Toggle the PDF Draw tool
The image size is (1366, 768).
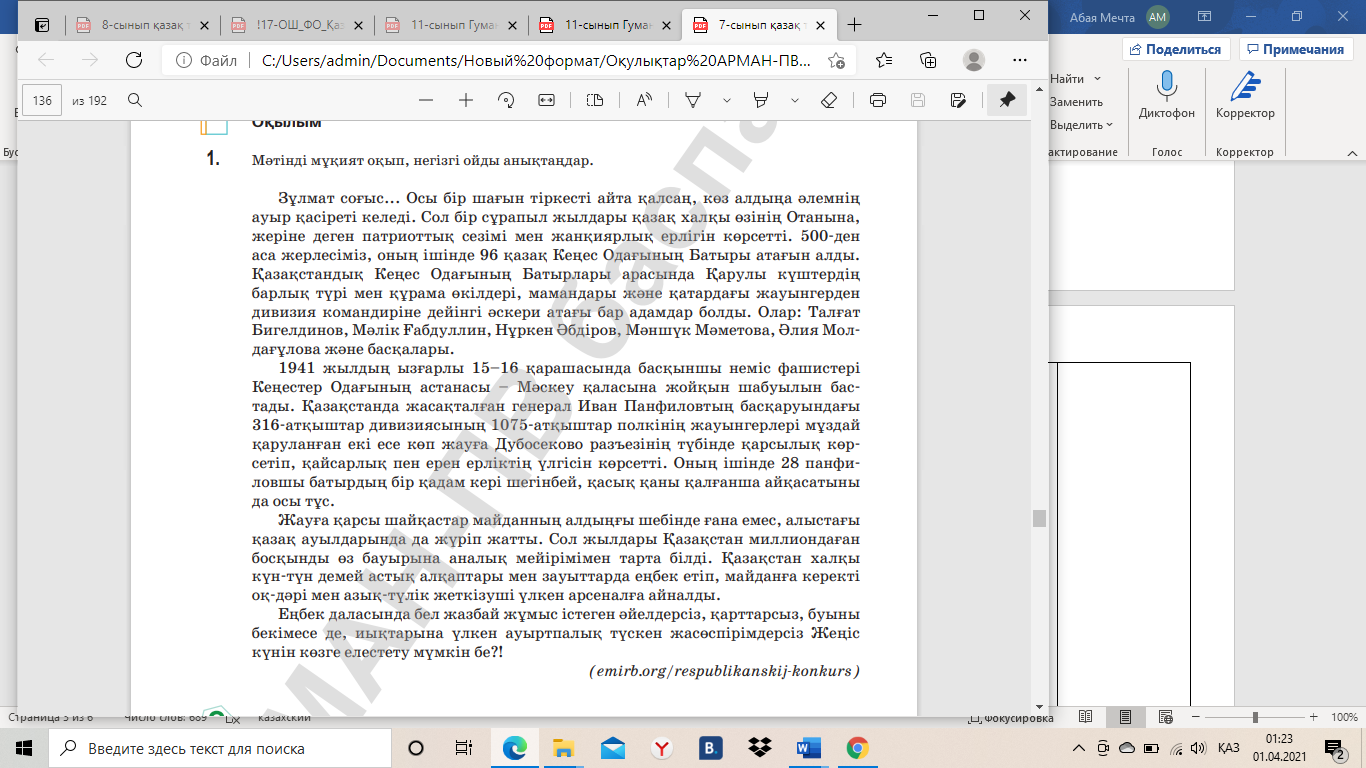[692, 100]
